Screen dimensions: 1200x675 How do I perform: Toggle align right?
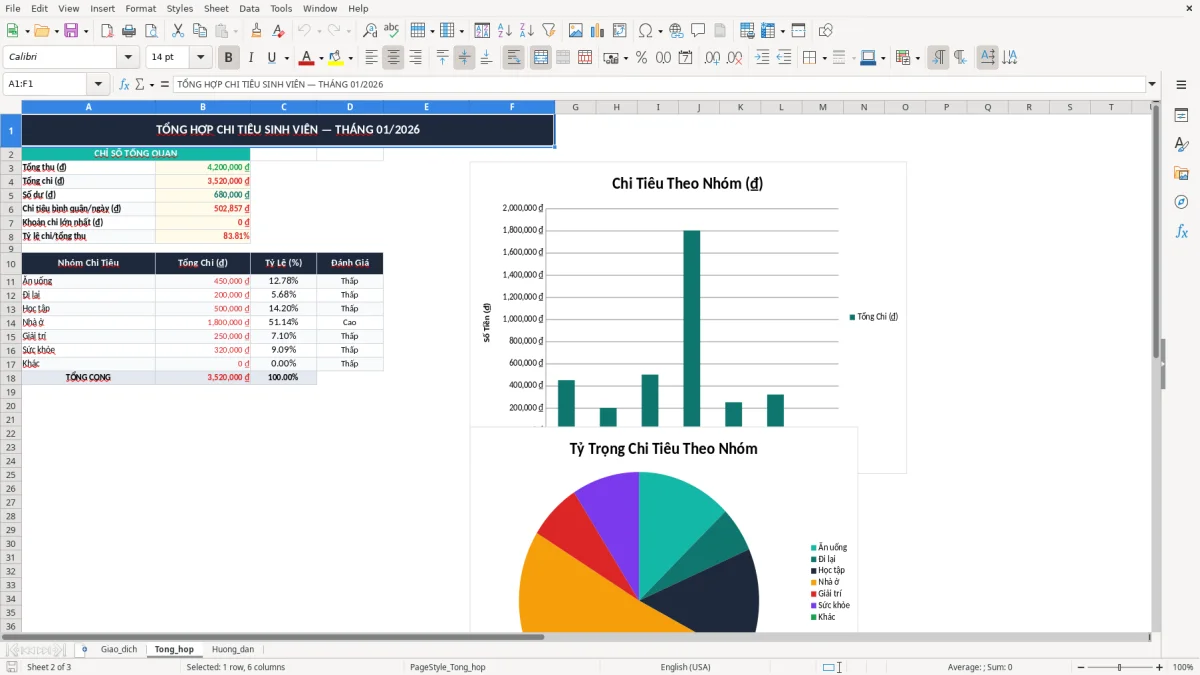pos(415,58)
